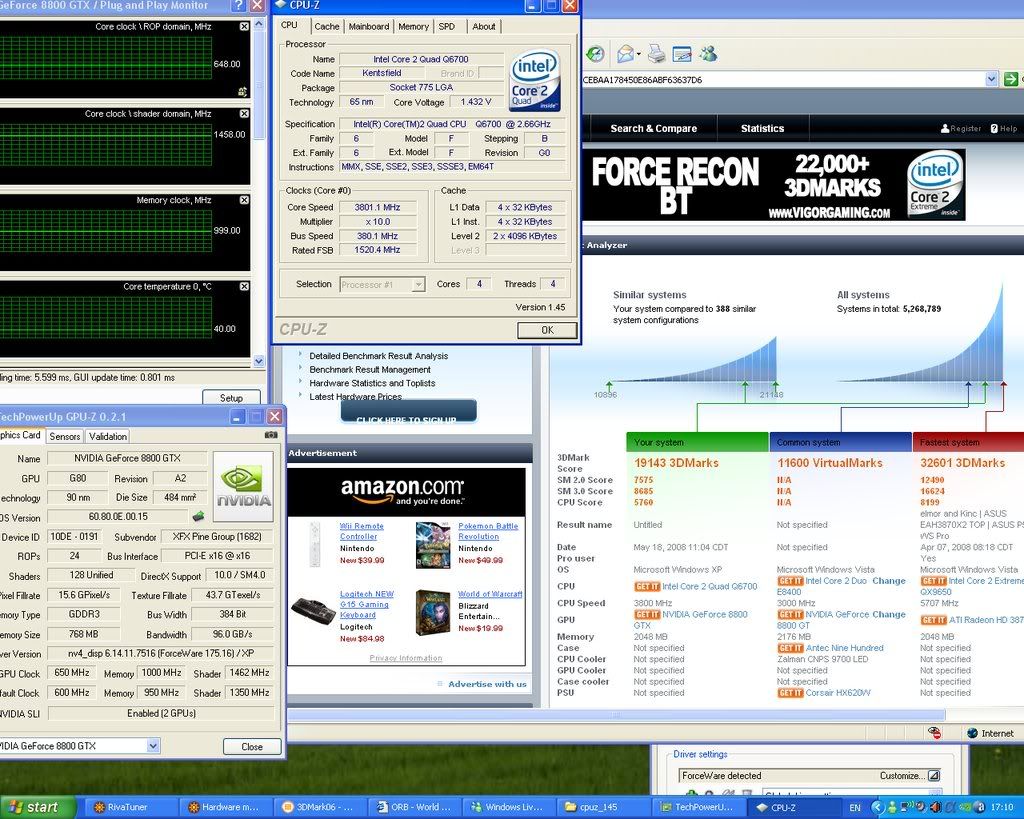Image resolution: width=1024 pixels, height=819 pixels.
Task: Close the Core clock ROP domain graph
Action: [244, 27]
